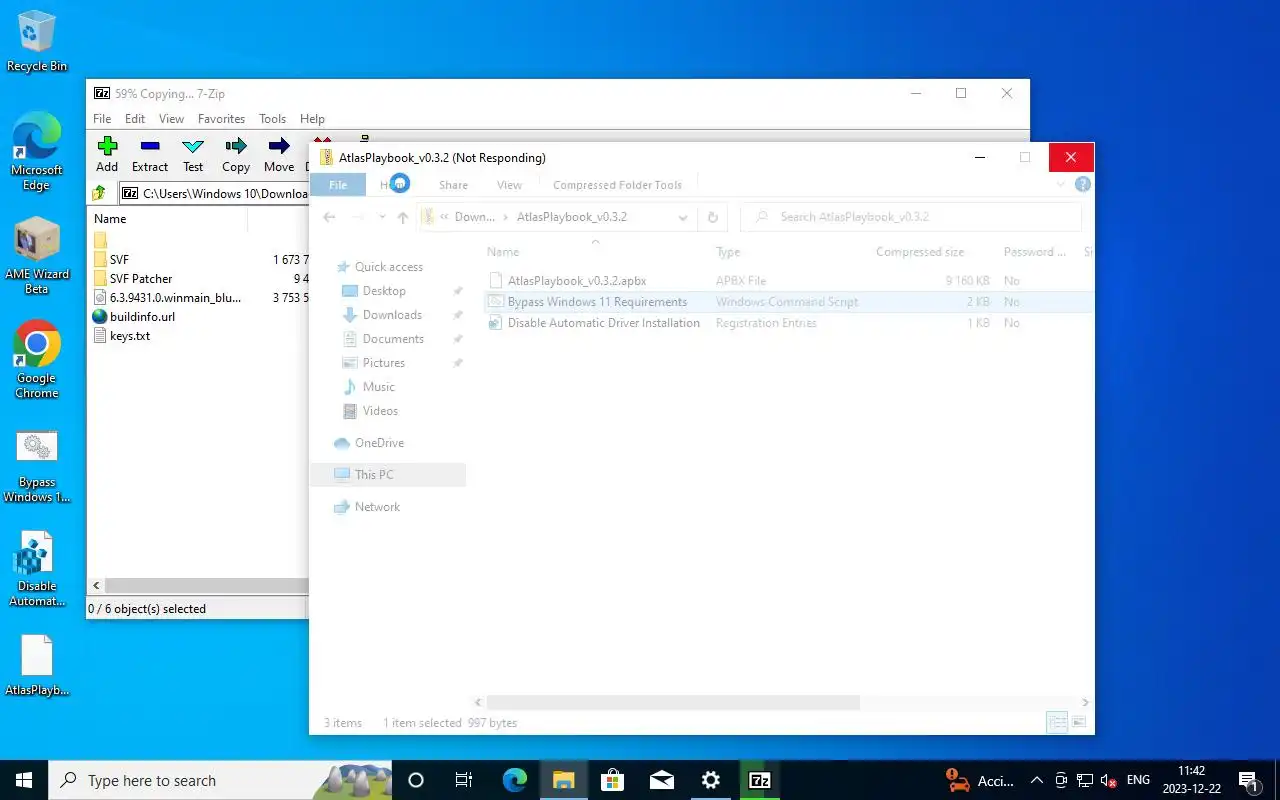Open Desktop in the navigation pane
This screenshot has height=800, width=1280.
(384, 291)
